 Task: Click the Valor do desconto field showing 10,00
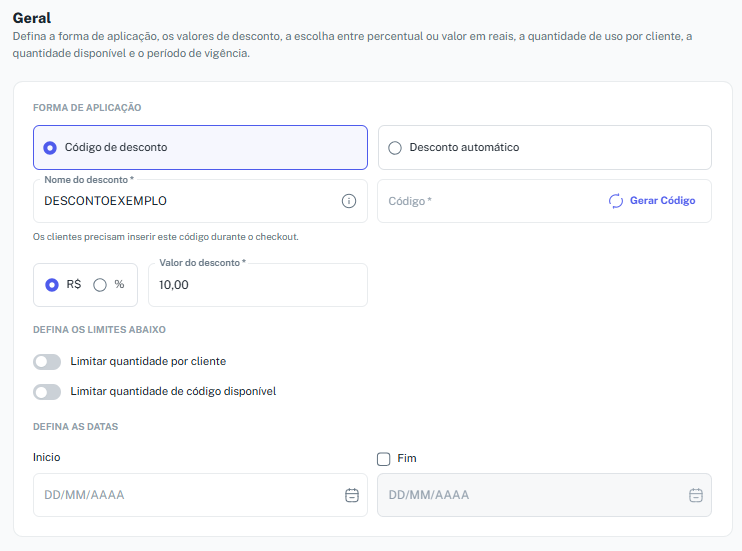point(258,285)
